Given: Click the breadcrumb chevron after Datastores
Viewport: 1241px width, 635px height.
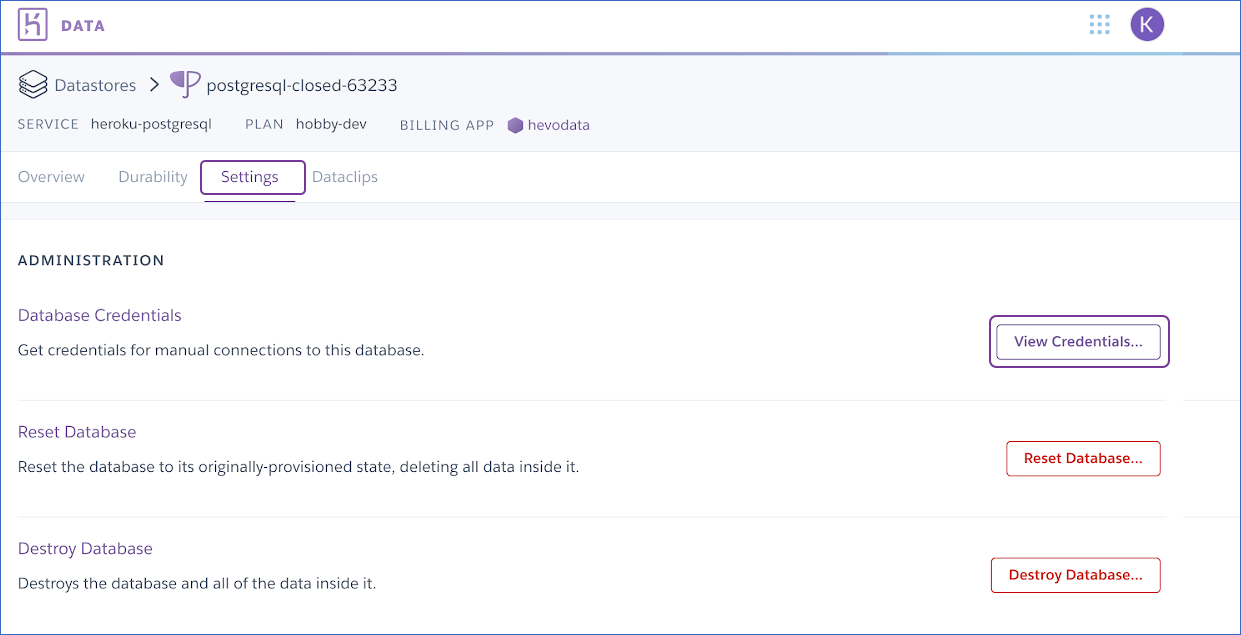Looking at the screenshot, I should tap(154, 85).
